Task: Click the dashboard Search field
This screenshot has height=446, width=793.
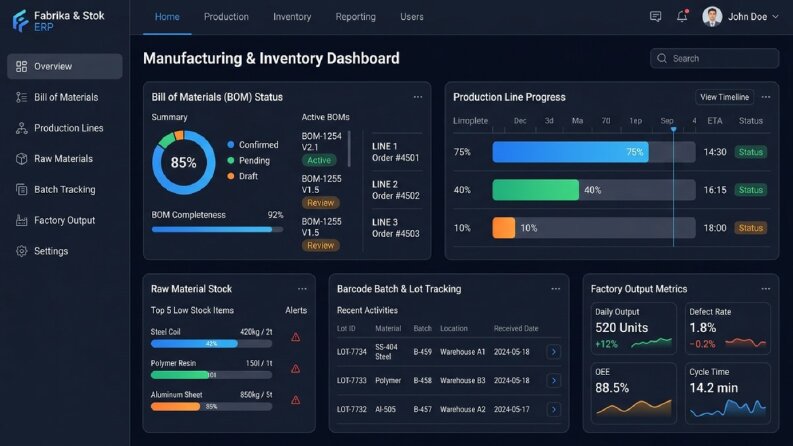Action: tap(714, 59)
